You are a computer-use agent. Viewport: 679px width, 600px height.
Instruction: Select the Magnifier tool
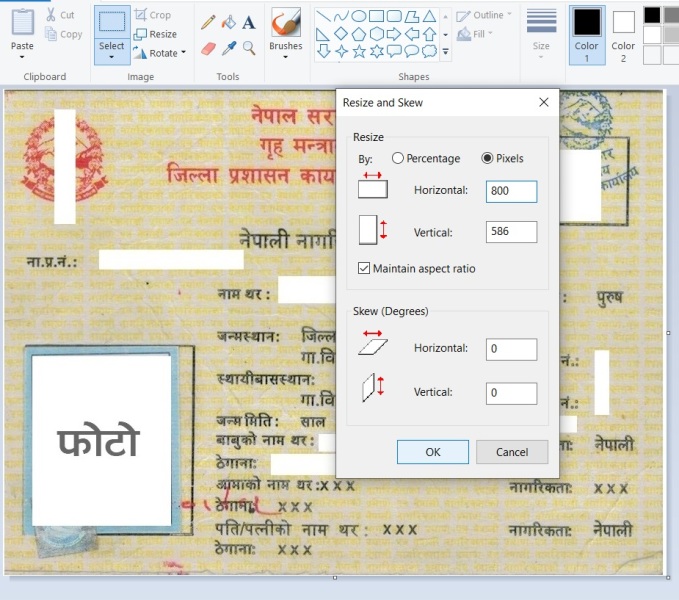coord(249,47)
